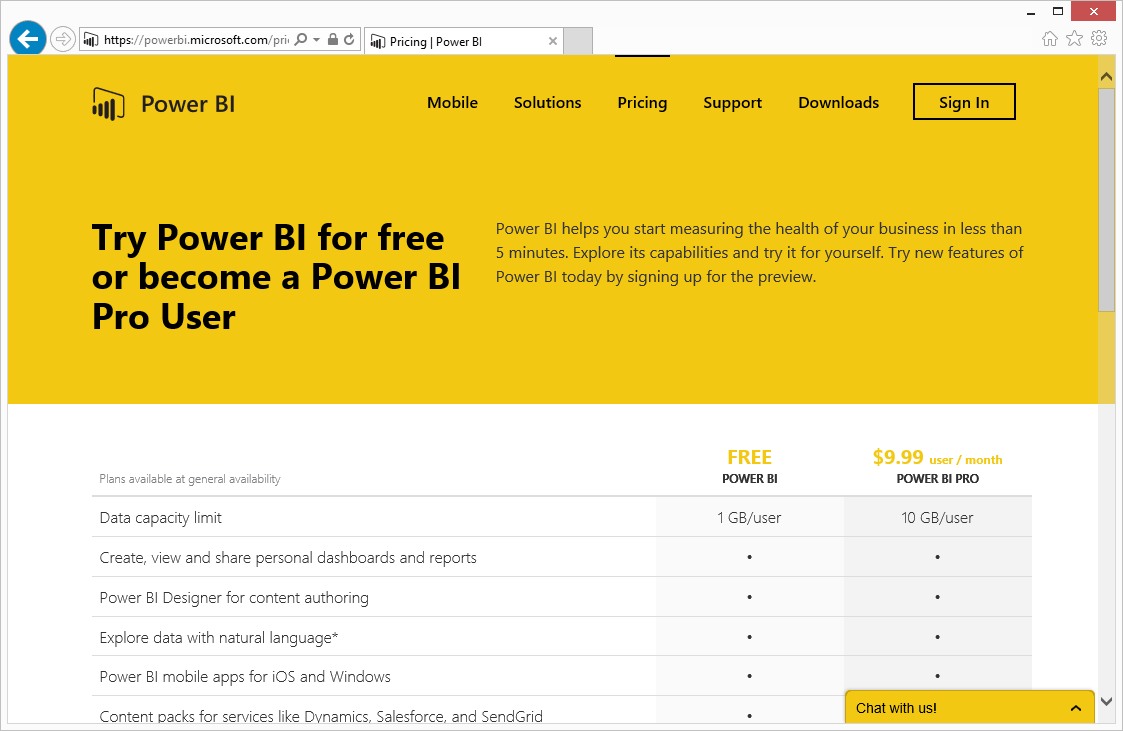
Task: Click the vertical scrollbar thumb
Action: point(1106,199)
